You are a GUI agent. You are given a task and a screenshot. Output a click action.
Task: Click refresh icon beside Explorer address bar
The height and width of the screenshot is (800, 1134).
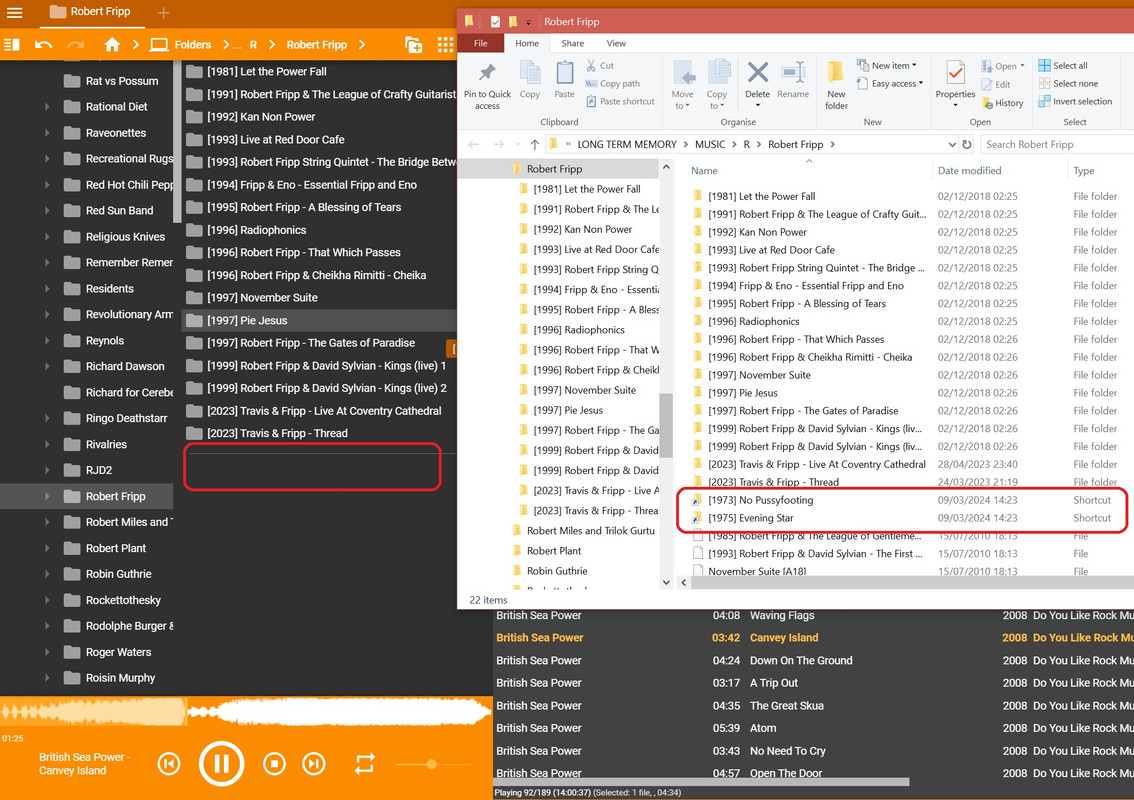pyautogui.click(x=967, y=145)
